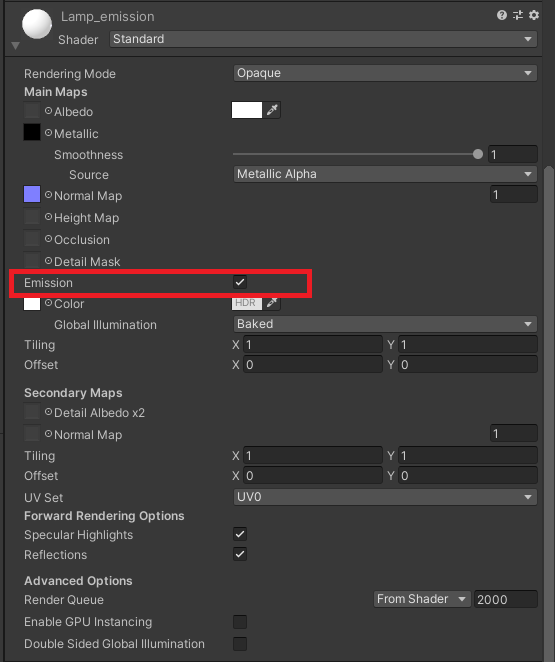Image resolution: width=555 pixels, height=662 pixels.
Task: Open the material help reference icon
Action: tap(501, 16)
